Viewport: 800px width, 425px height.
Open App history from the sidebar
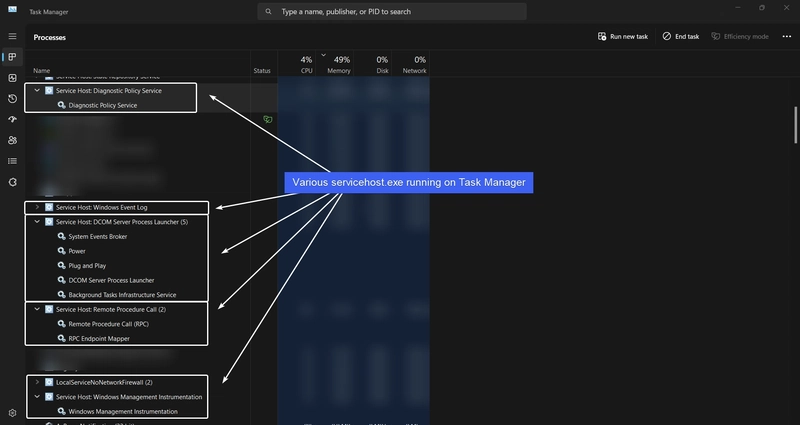(x=12, y=99)
